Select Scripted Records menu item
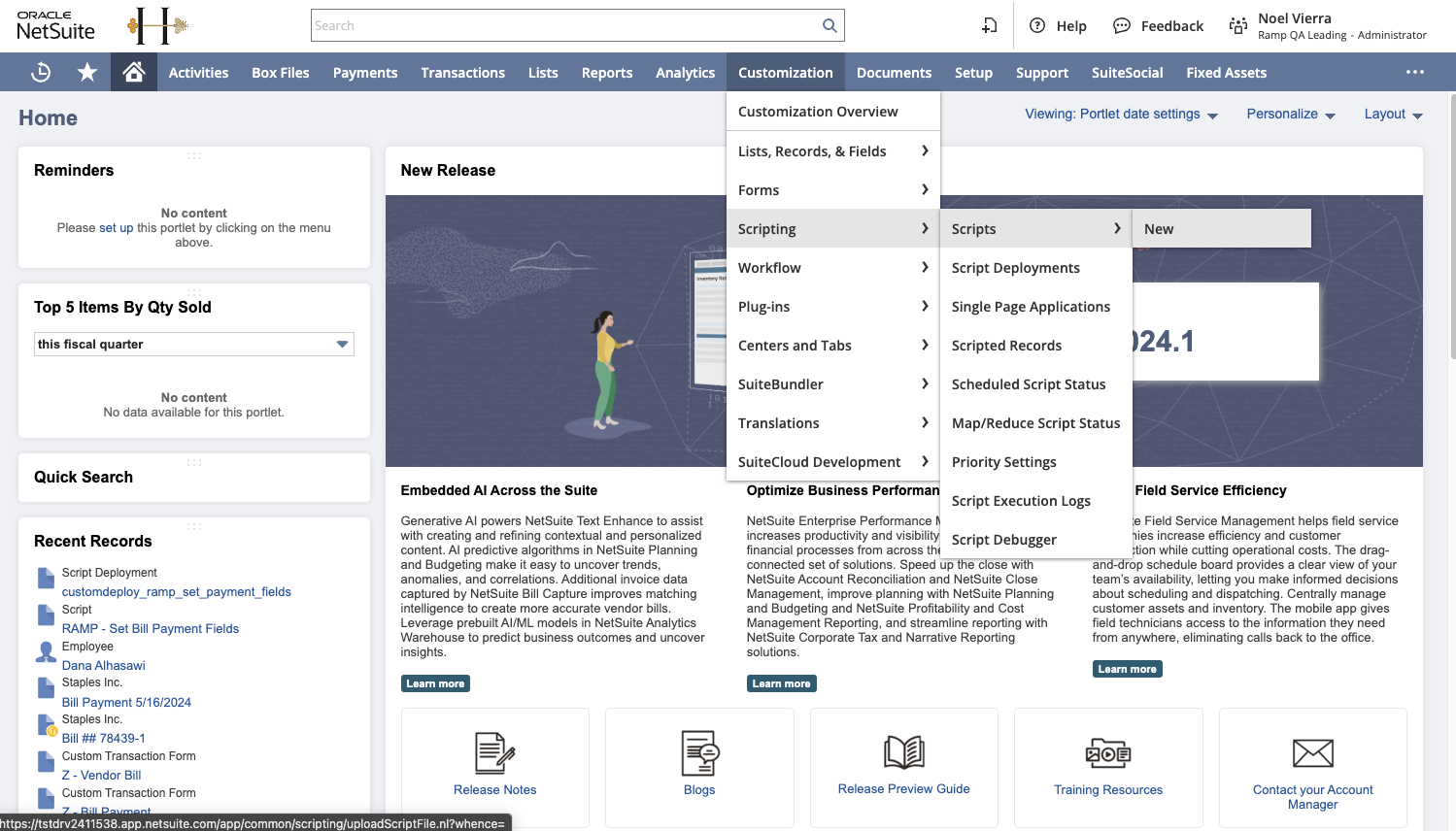Viewport: 1456px width, 831px height. point(1035,345)
